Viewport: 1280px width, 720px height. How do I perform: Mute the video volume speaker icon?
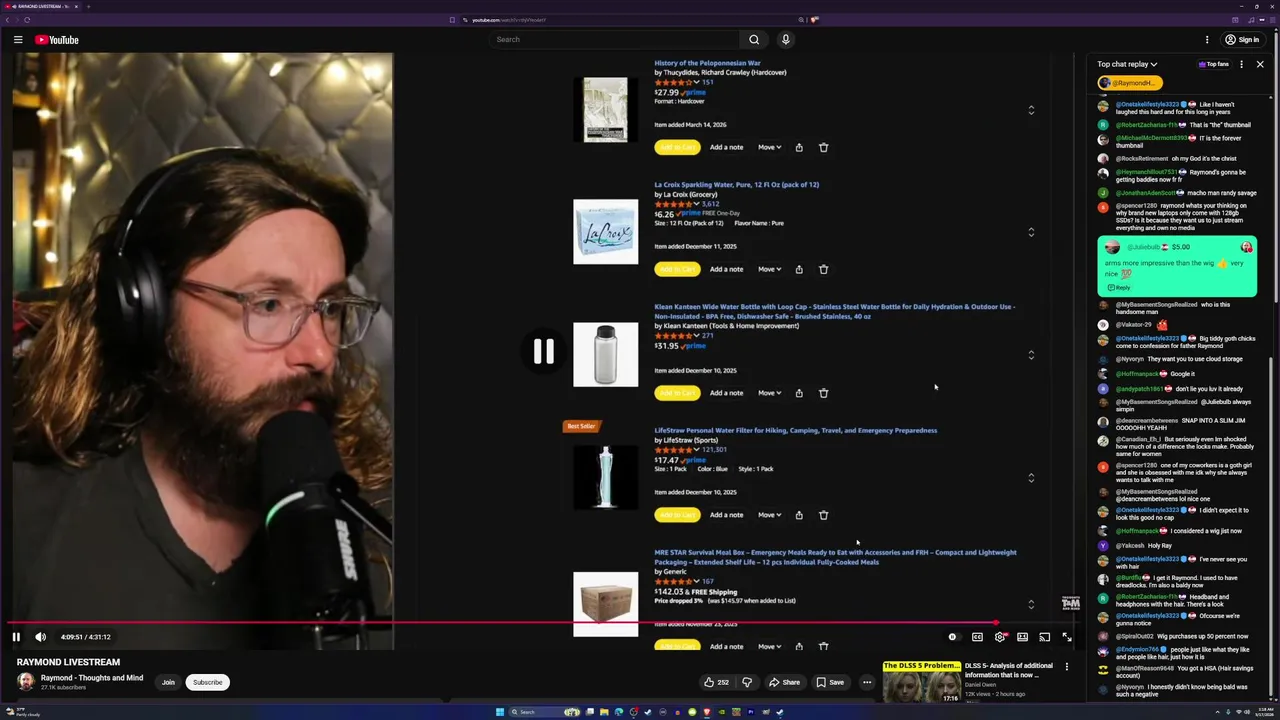(41, 637)
